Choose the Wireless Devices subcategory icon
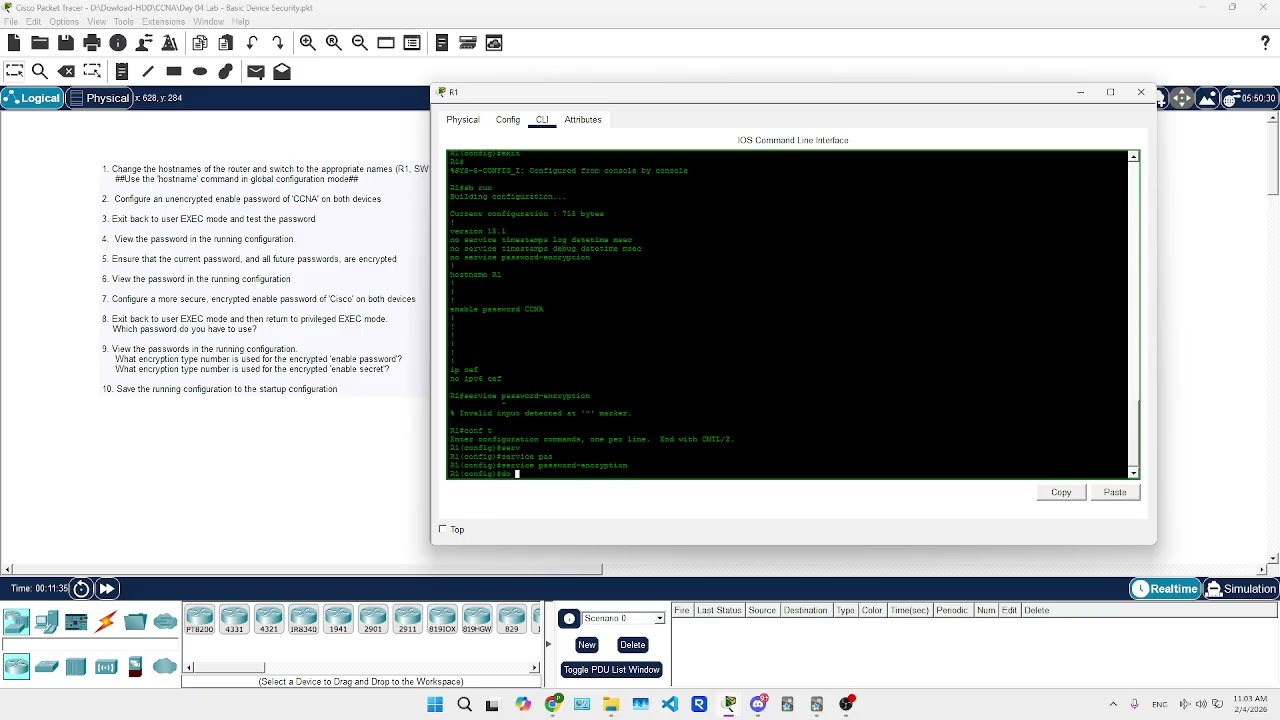The image size is (1280, 720). pyautogui.click(x=106, y=667)
